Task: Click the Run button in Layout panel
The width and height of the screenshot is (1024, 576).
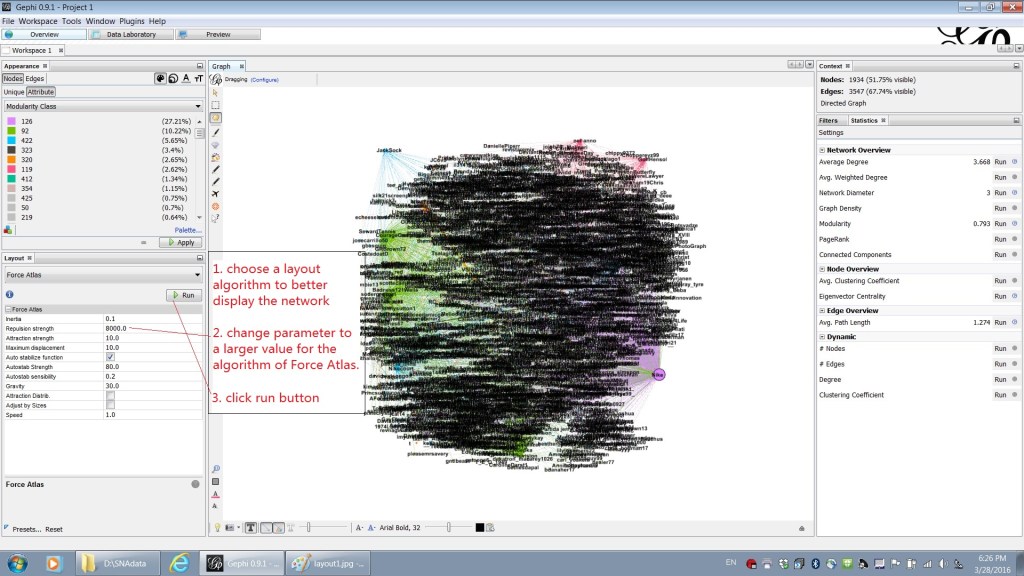Action: pyautogui.click(x=183, y=295)
